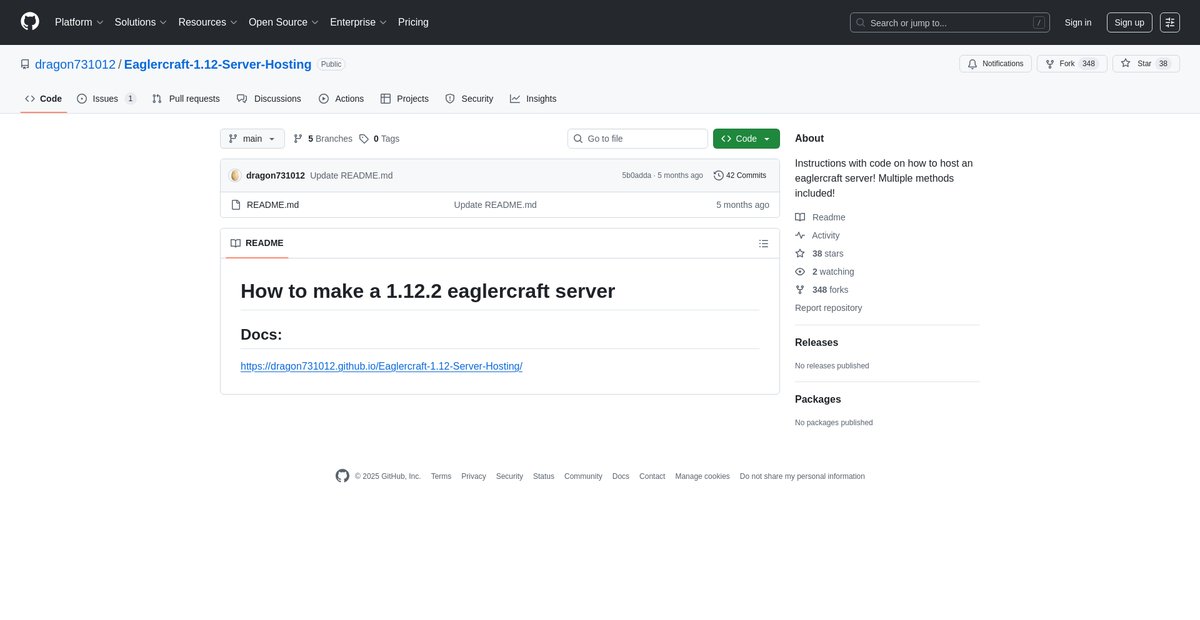Click Manage cookies in footer
This screenshot has height=620, width=1200.
[x=702, y=476]
